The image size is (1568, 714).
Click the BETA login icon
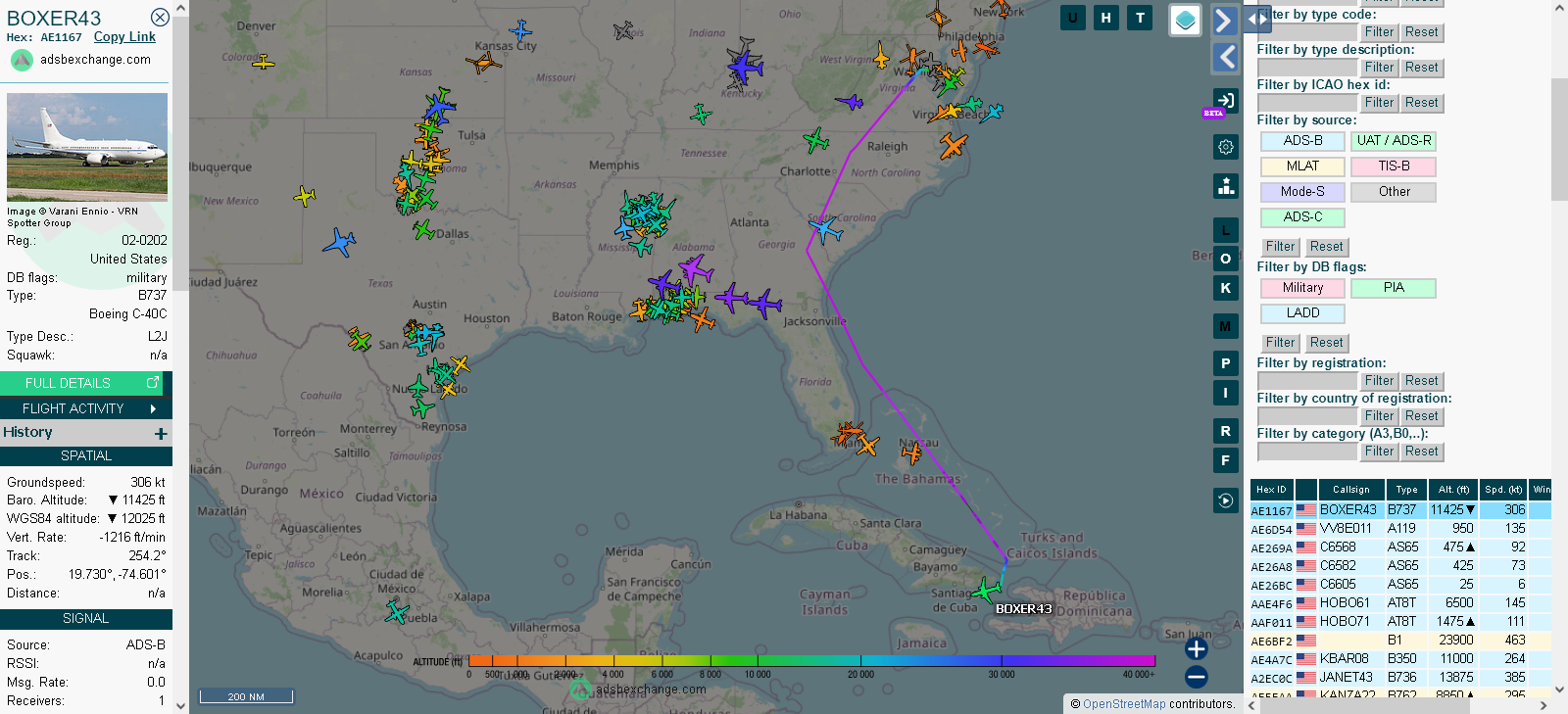coord(1225,101)
